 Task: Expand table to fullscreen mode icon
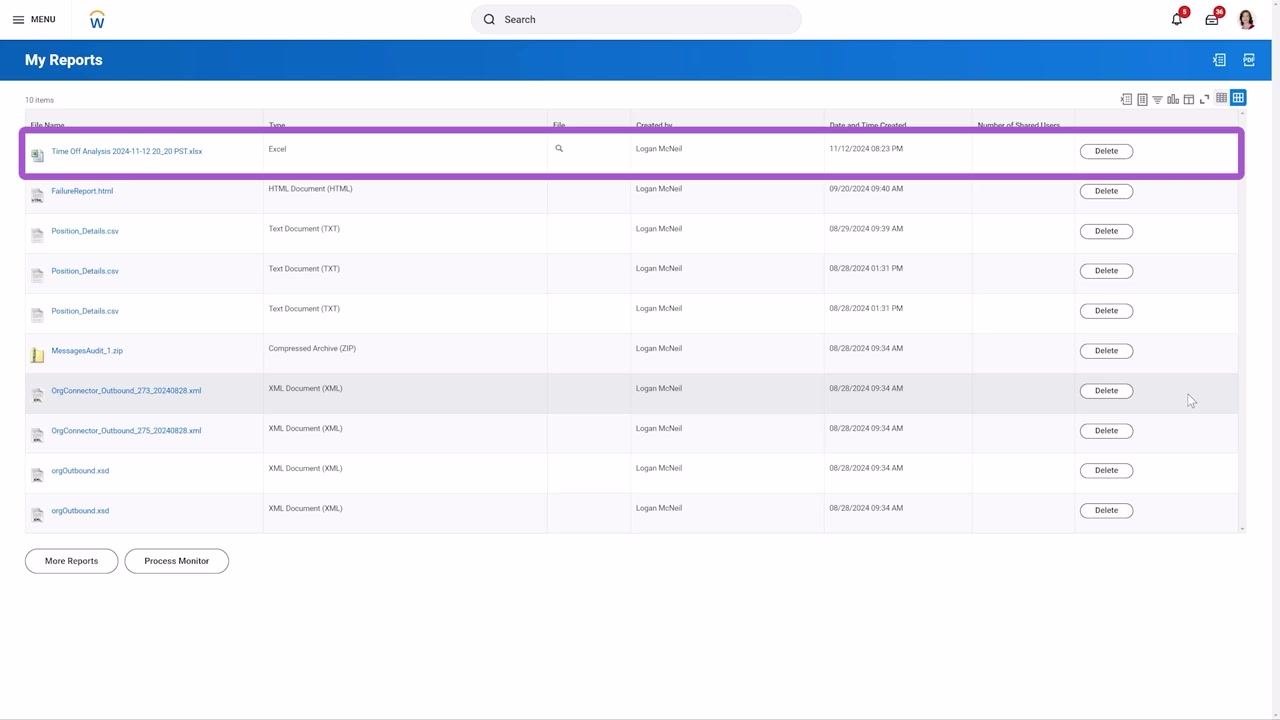click(x=1204, y=99)
